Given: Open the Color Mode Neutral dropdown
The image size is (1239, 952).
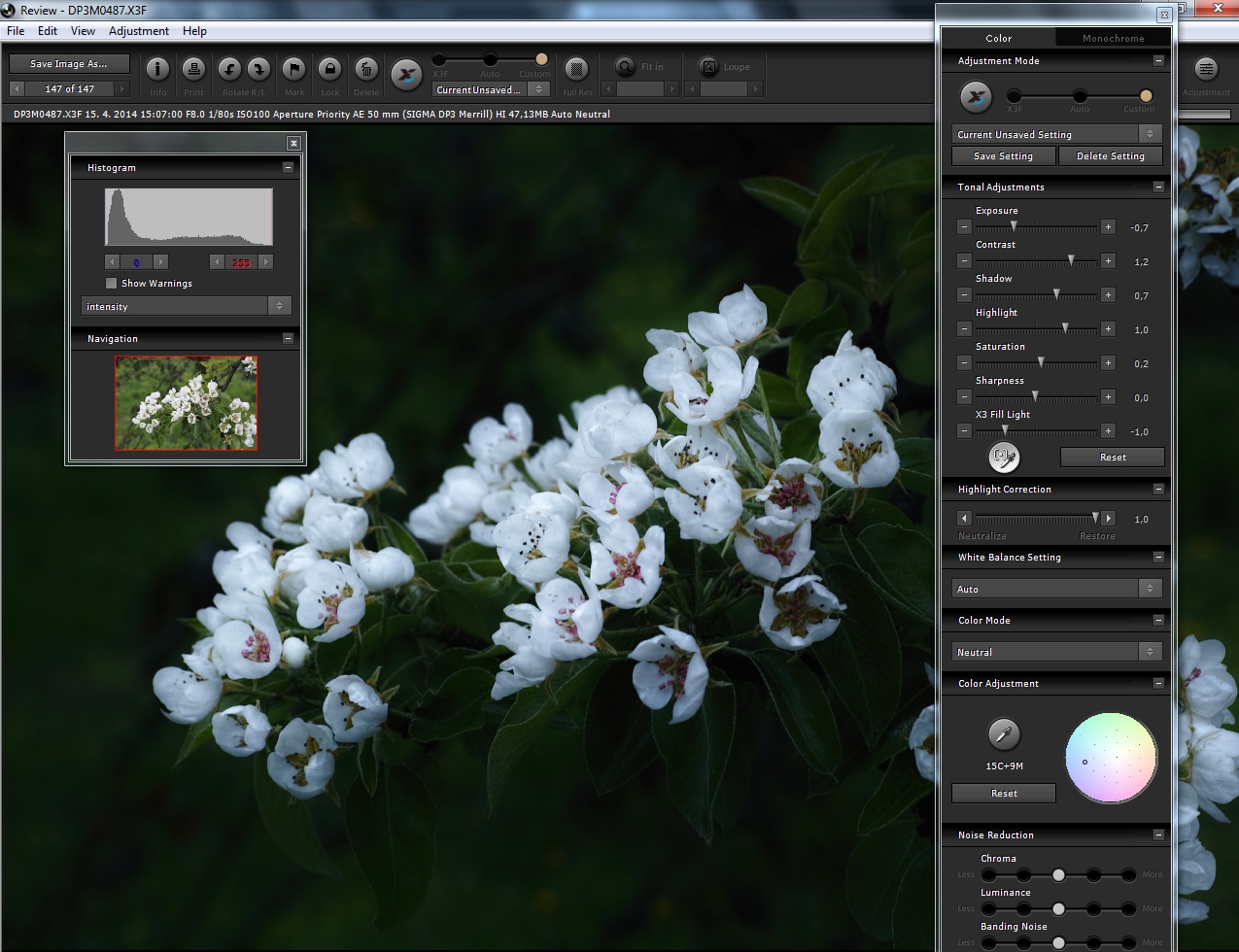Looking at the screenshot, I should 1056,652.
